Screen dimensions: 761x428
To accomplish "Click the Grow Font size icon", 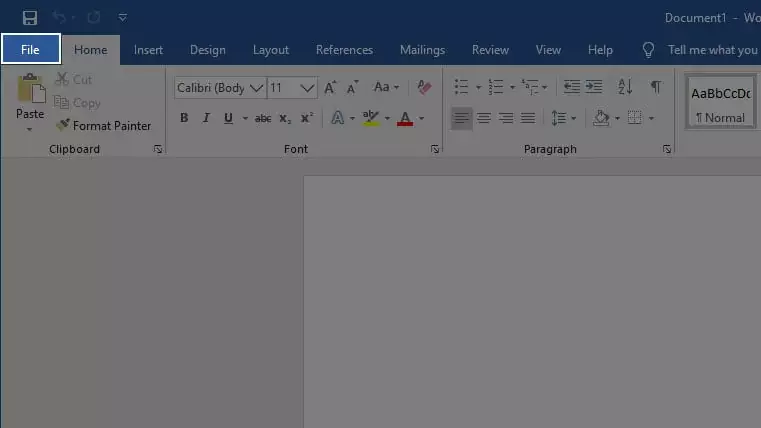I will (330, 88).
